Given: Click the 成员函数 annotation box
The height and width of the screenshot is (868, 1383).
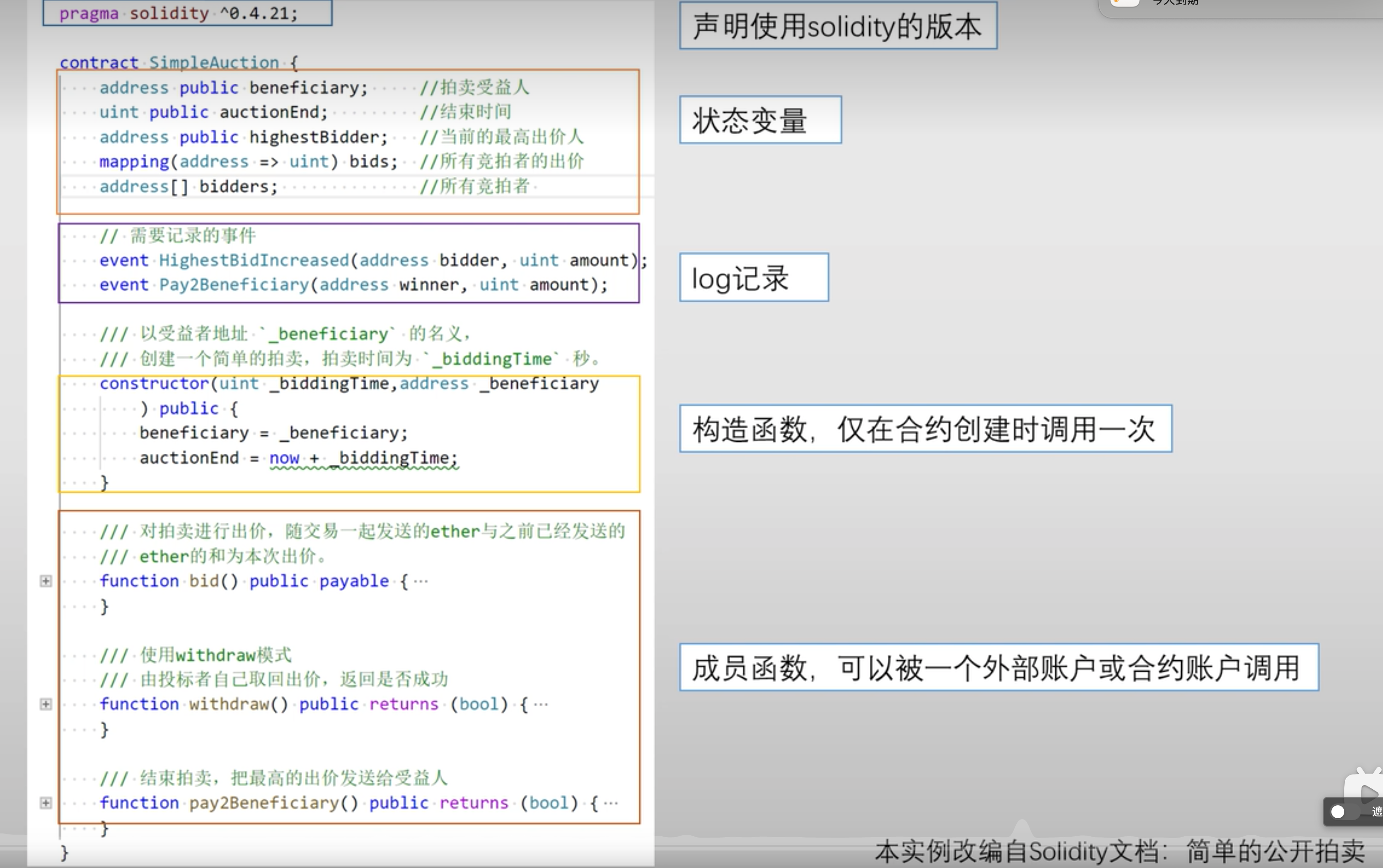Looking at the screenshot, I should pyautogui.click(x=998, y=668).
